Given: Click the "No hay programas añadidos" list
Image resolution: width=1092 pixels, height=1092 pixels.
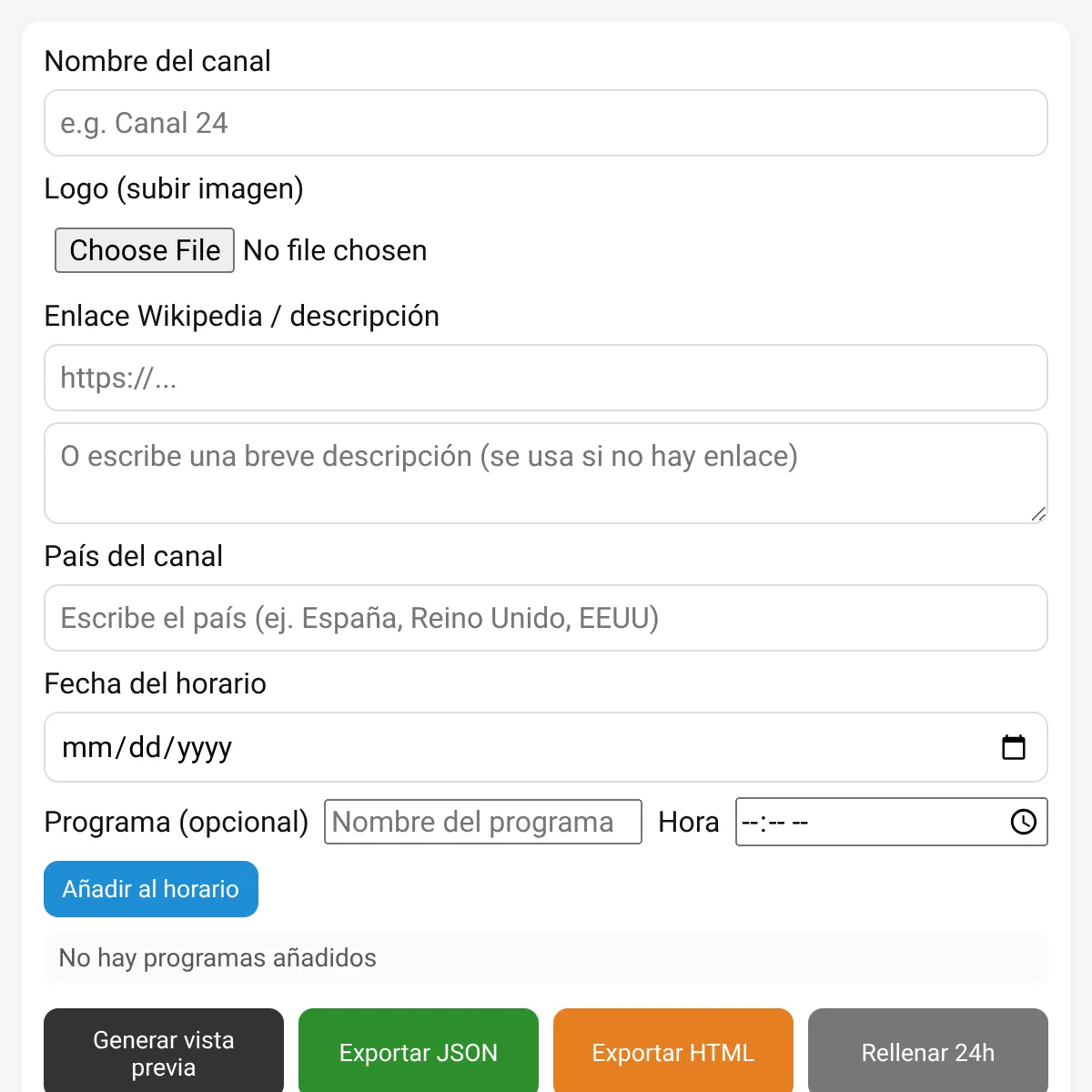Looking at the screenshot, I should pyautogui.click(x=546, y=958).
